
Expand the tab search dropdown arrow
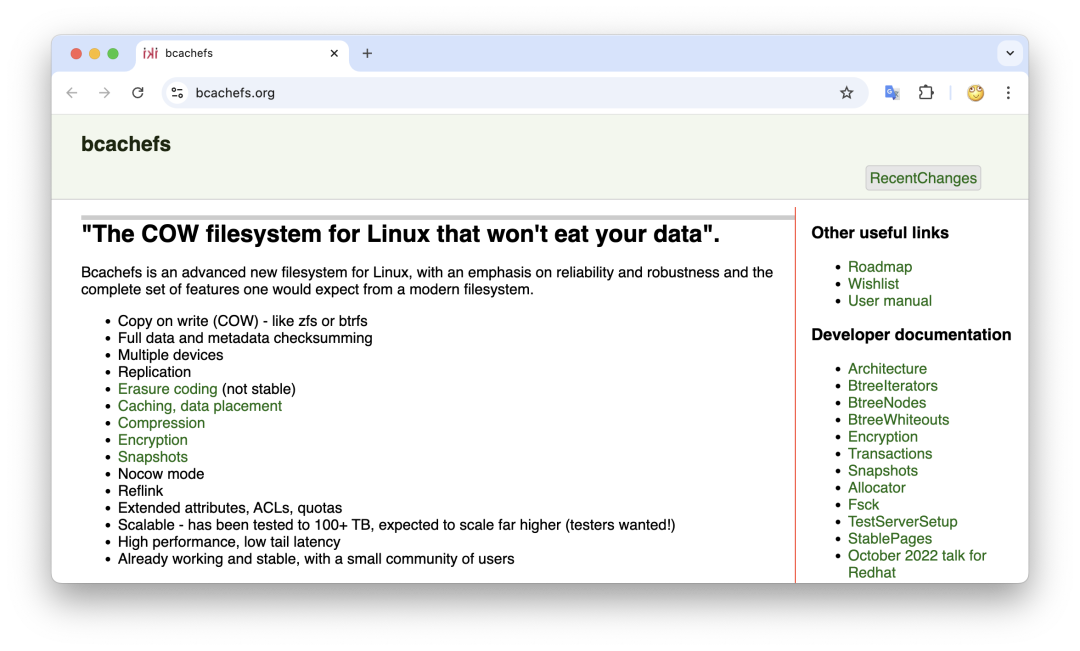1010,53
